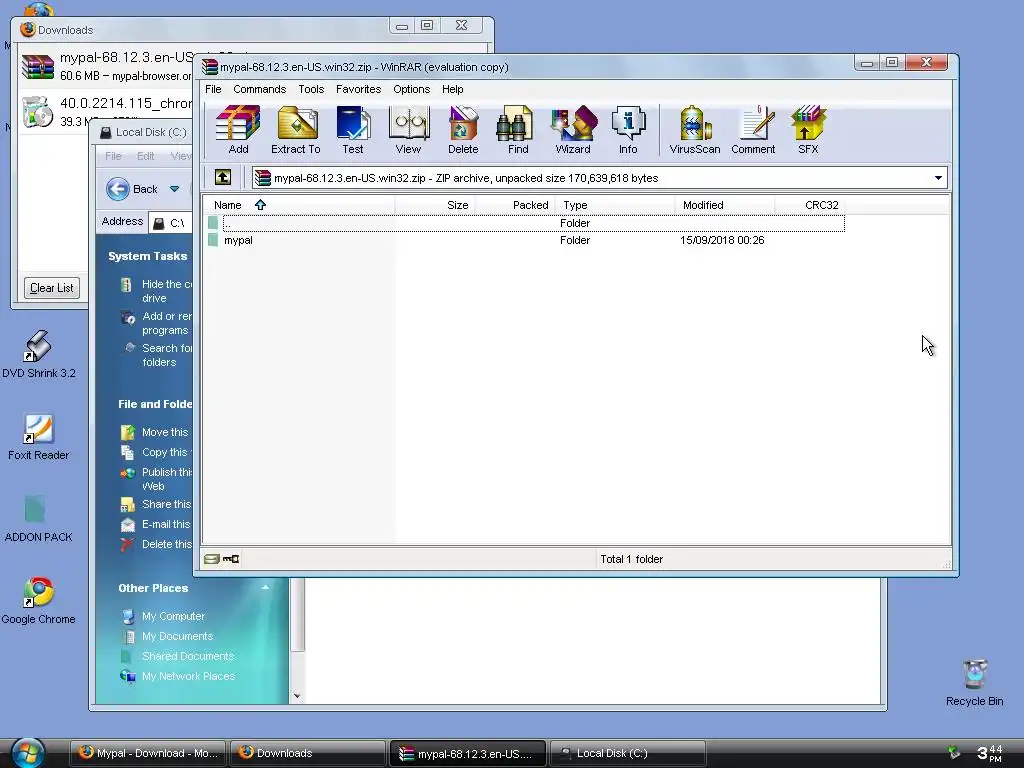Select the parent ".." folder entry

point(526,223)
